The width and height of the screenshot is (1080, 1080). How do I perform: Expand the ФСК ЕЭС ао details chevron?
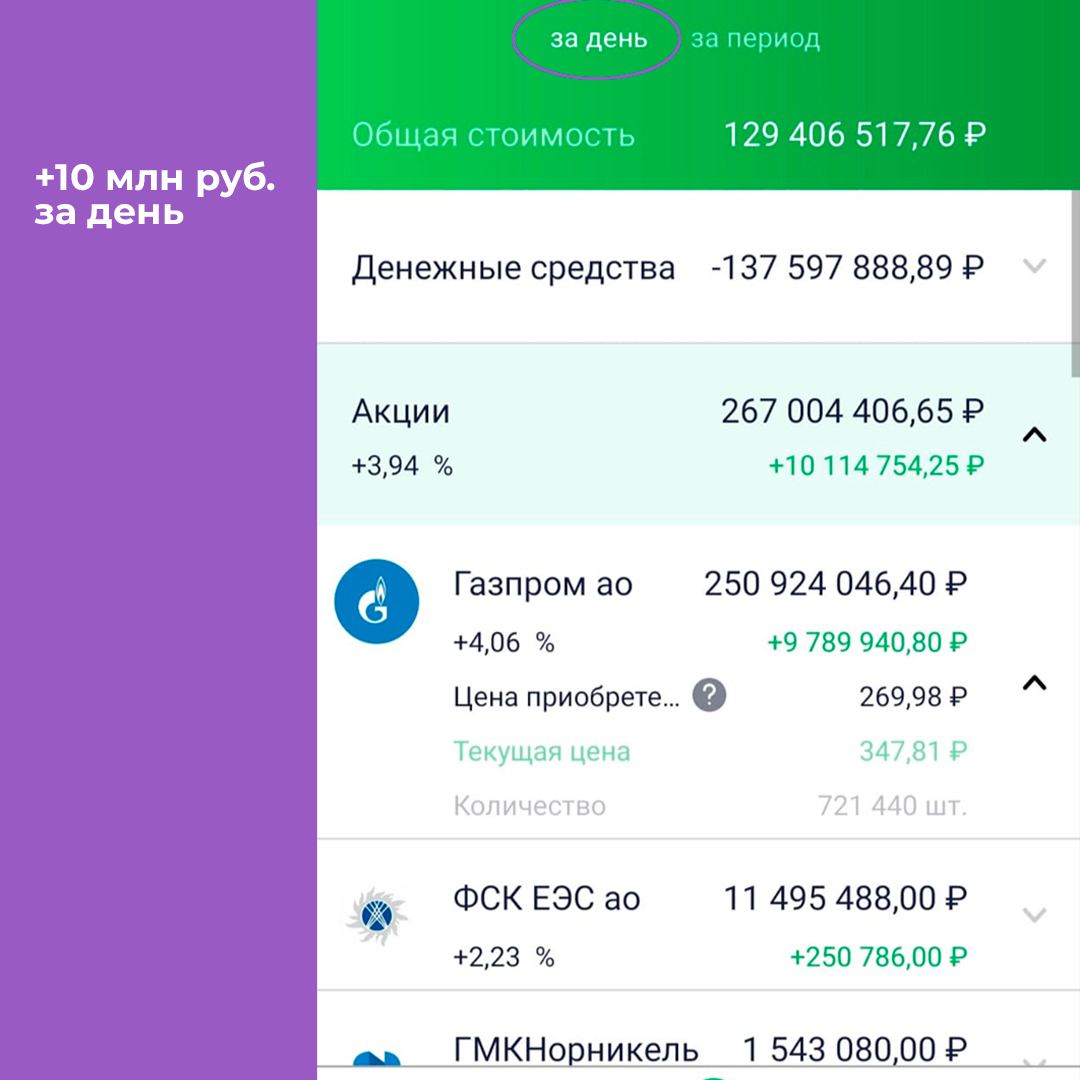click(1035, 915)
